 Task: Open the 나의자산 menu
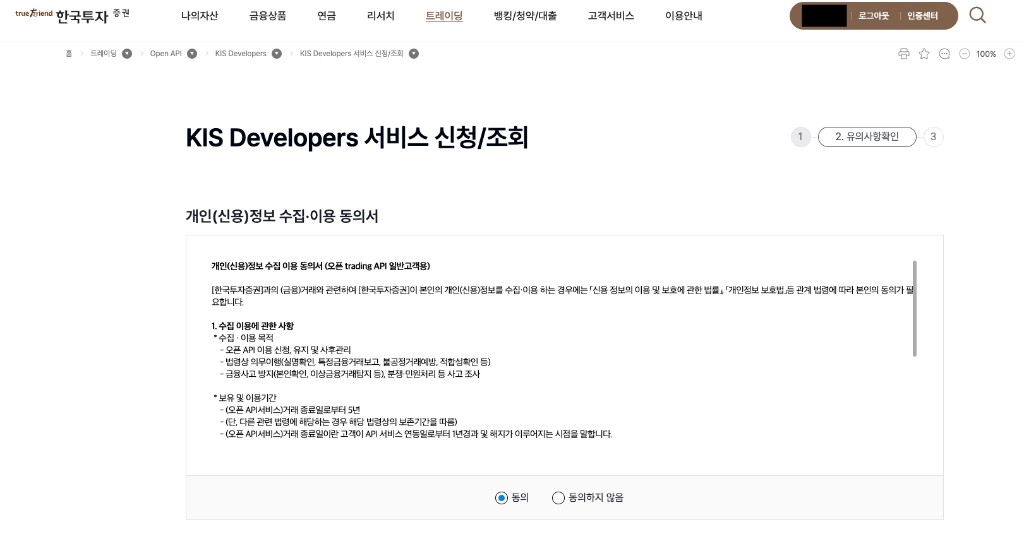coord(199,16)
